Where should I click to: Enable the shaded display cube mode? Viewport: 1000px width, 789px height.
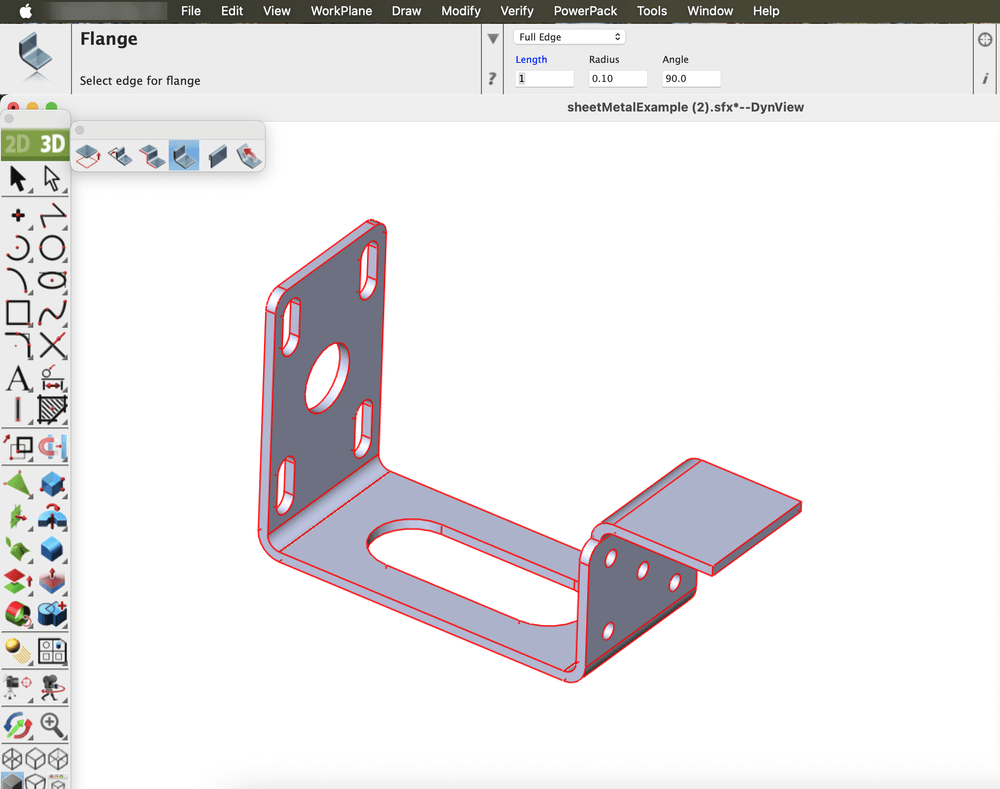click(13, 781)
